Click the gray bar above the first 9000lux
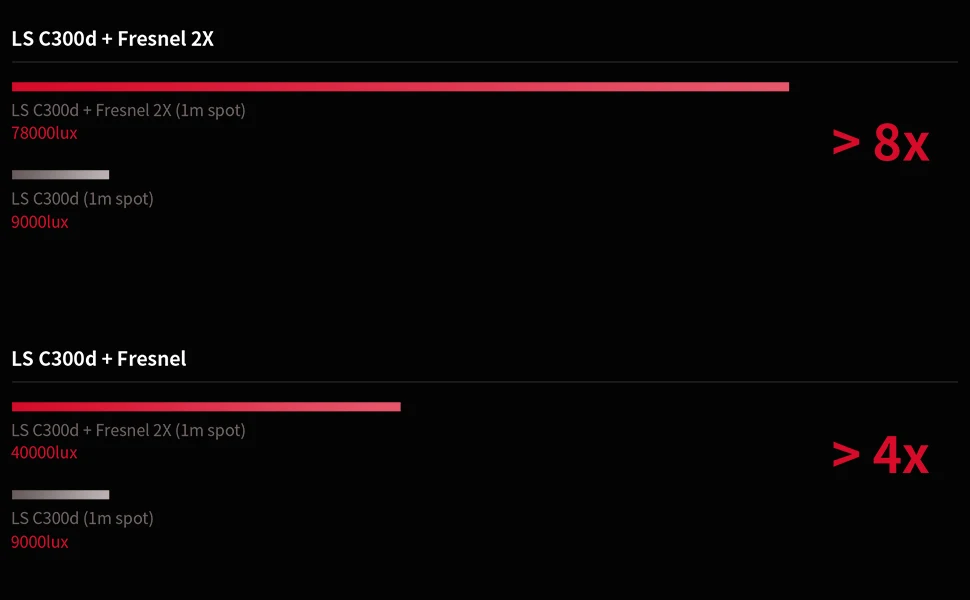Image resolution: width=970 pixels, height=600 pixels. tap(61, 175)
